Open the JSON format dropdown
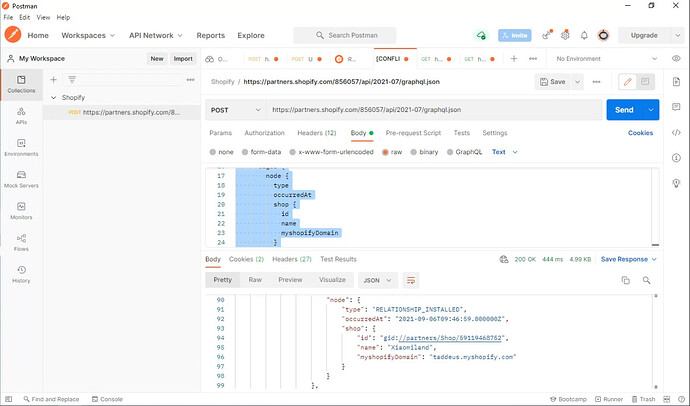The image size is (690, 406). pyautogui.click(x=377, y=280)
